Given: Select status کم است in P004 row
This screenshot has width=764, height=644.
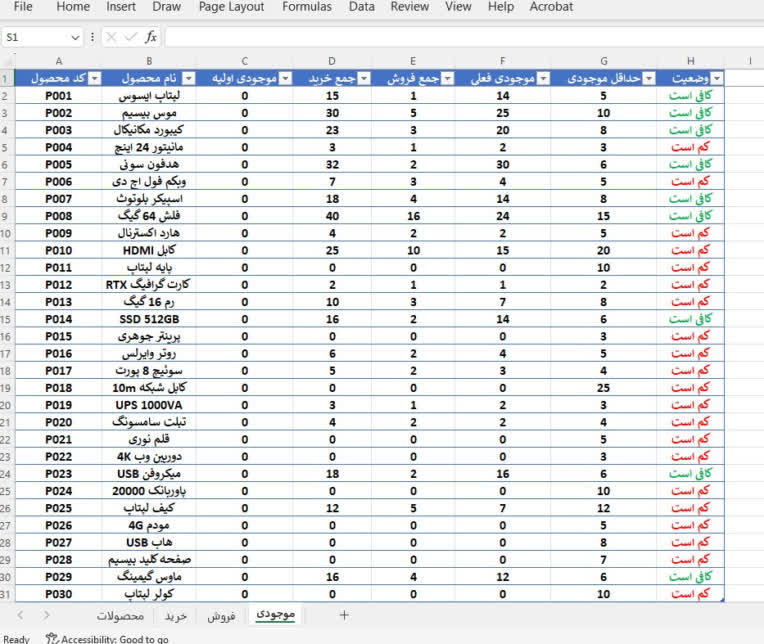Looking at the screenshot, I should (690, 148).
